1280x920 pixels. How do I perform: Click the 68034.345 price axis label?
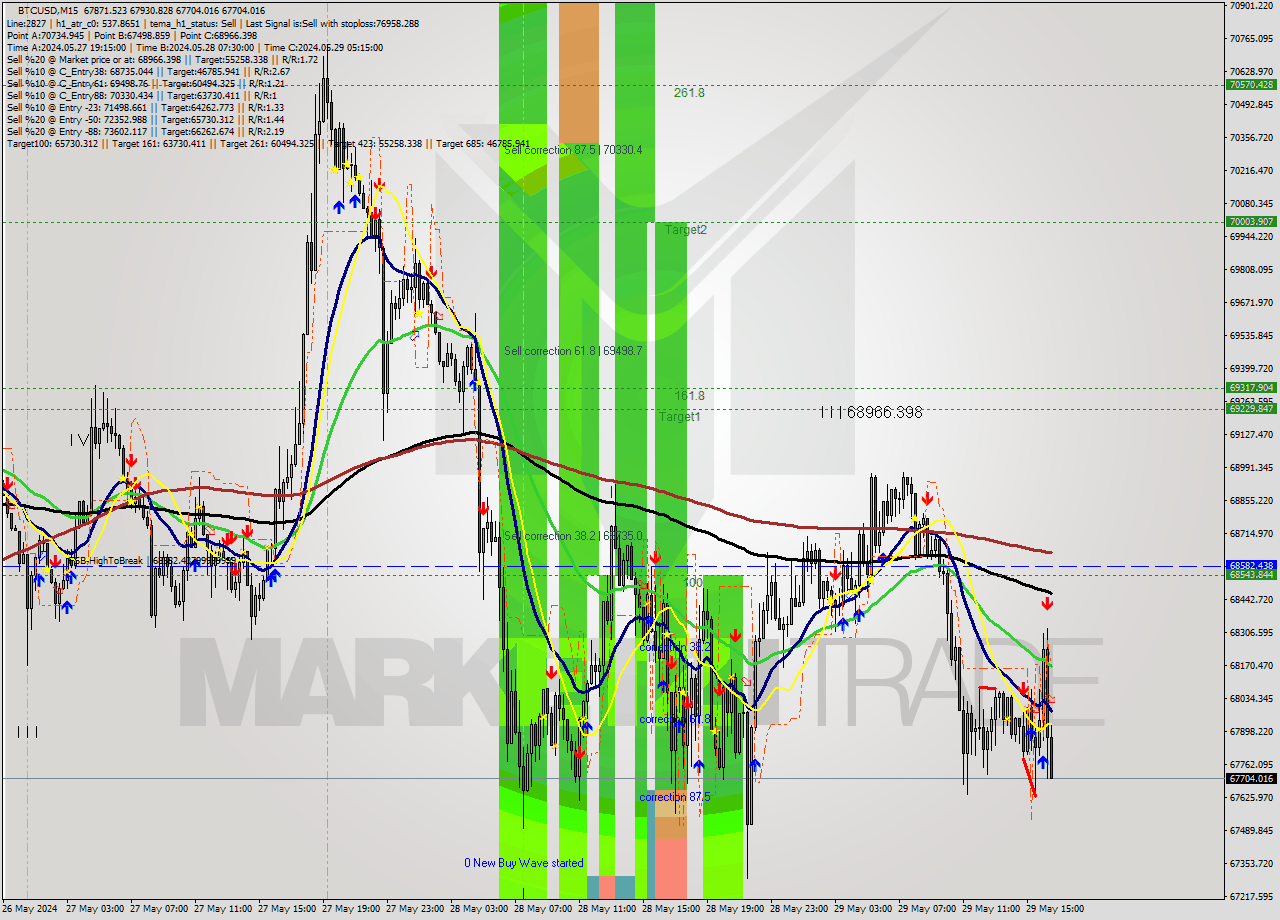(1252, 698)
